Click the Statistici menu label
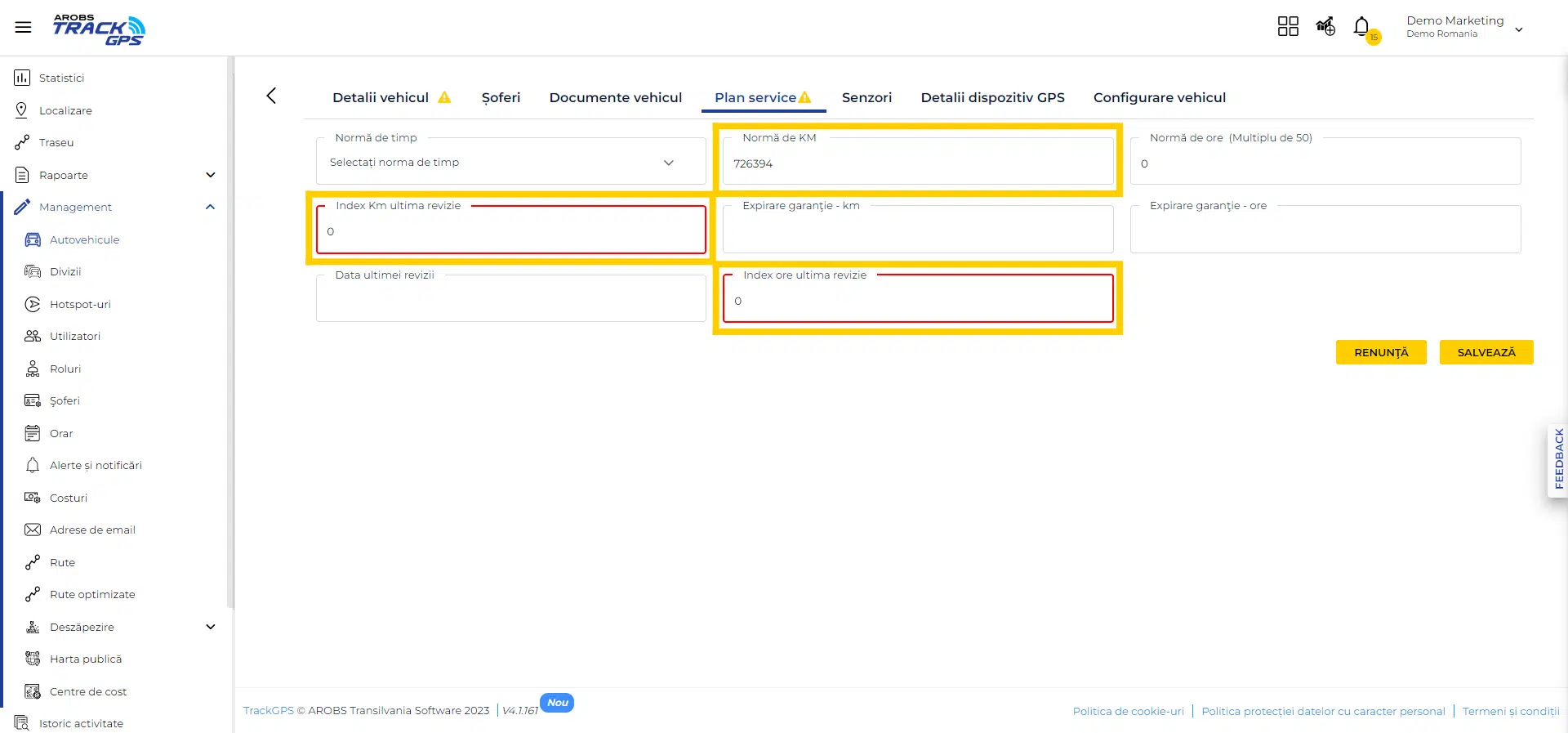1568x733 pixels. point(62,78)
